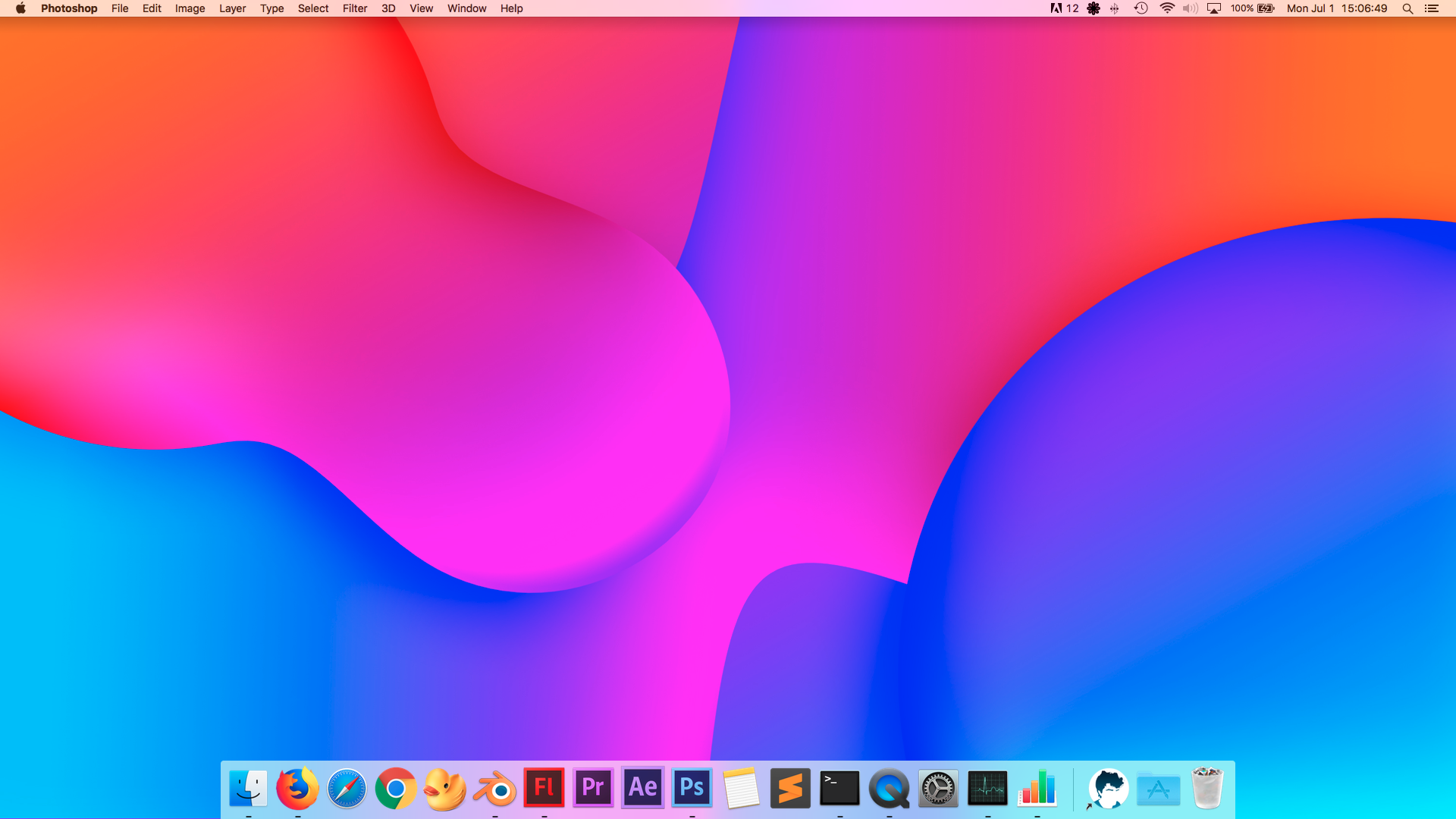The image size is (1456, 819).
Task: Open QuickTime Player in the dock
Action: pyautogui.click(x=889, y=789)
